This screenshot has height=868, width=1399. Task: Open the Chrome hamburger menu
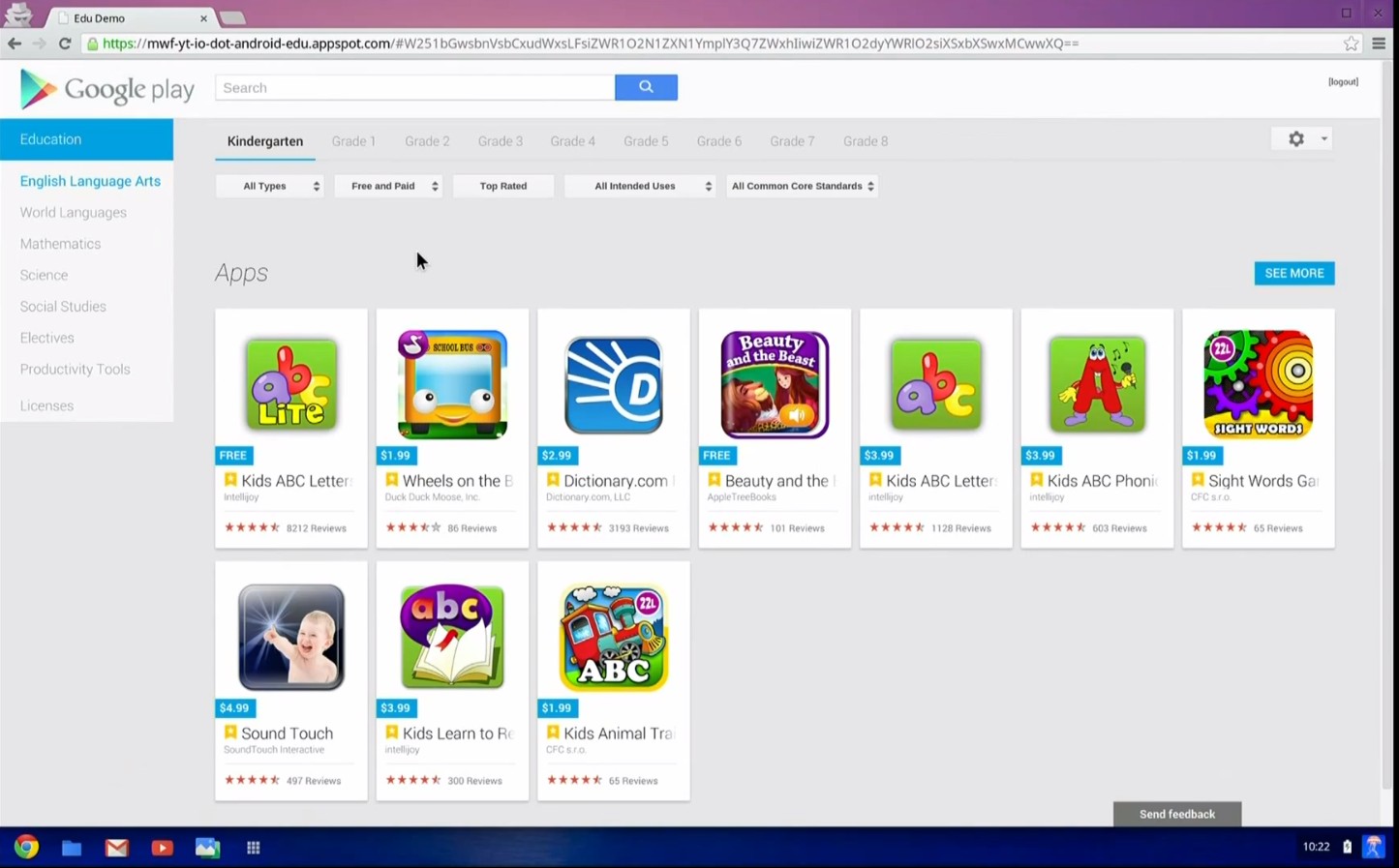pos(1379,44)
